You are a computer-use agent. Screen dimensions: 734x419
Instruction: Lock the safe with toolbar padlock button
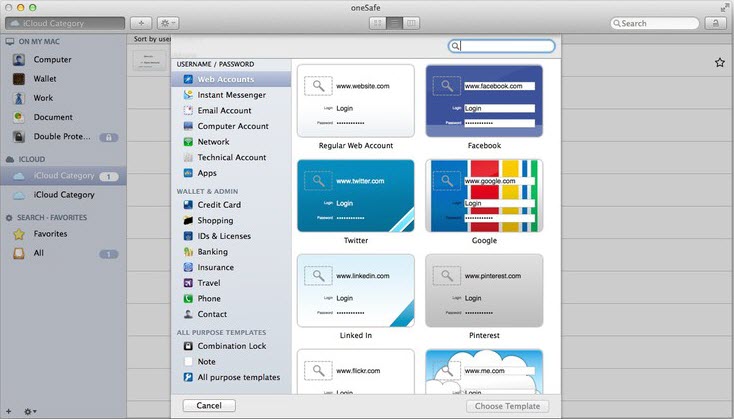[716, 23]
